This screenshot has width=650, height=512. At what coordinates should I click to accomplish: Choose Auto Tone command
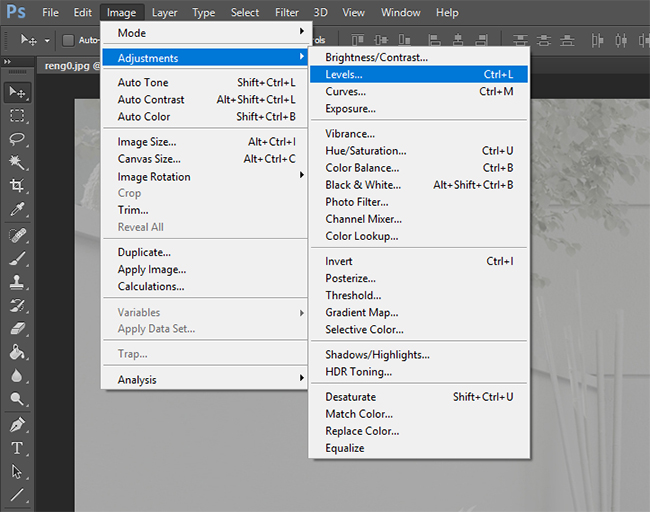click(205, 83)
